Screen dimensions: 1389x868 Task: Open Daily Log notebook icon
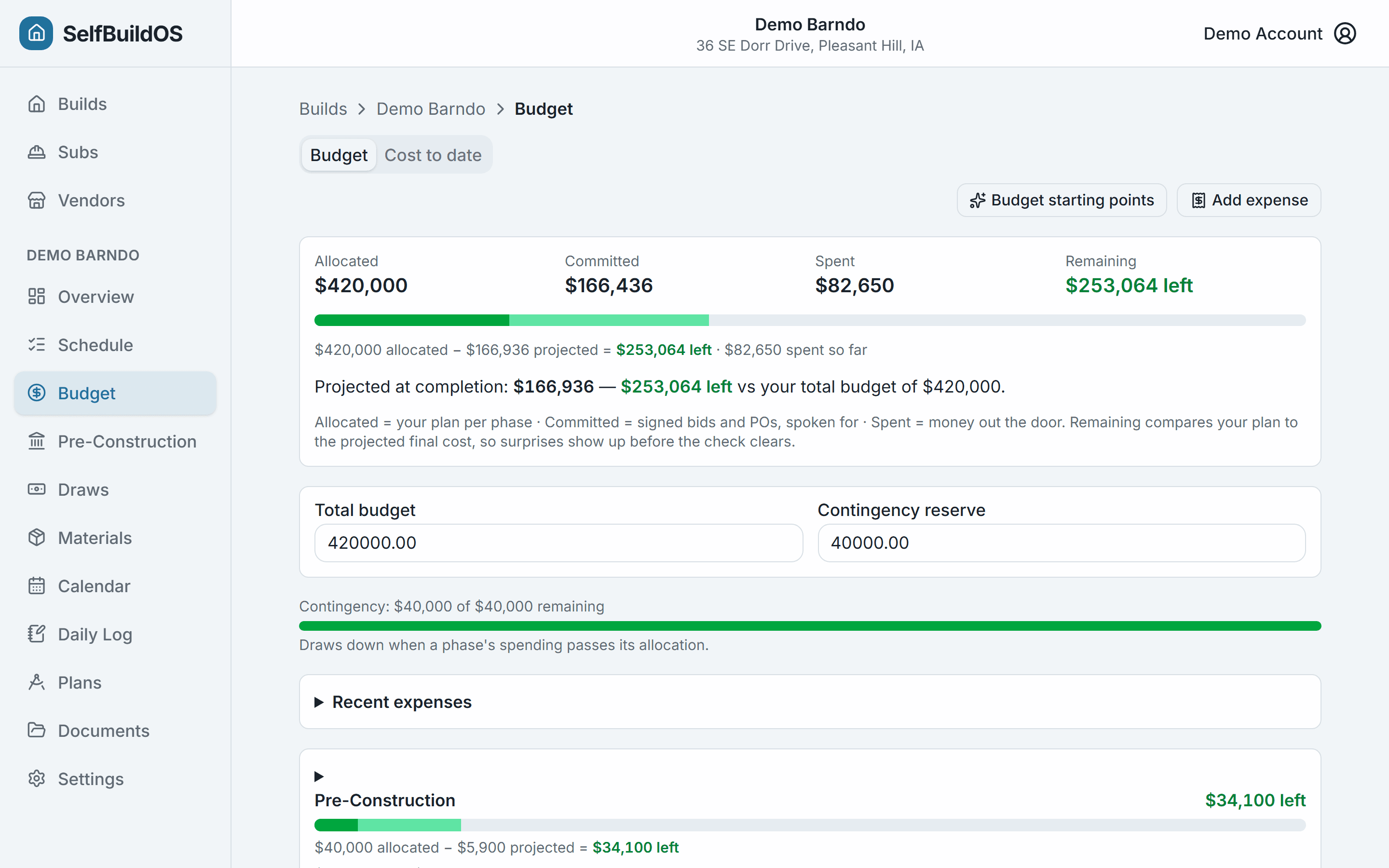pos(37,634)
